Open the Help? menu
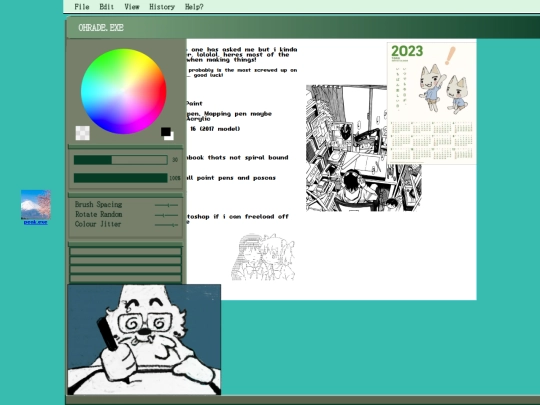Viewport: 540px width, 405px height. (194, 7)
